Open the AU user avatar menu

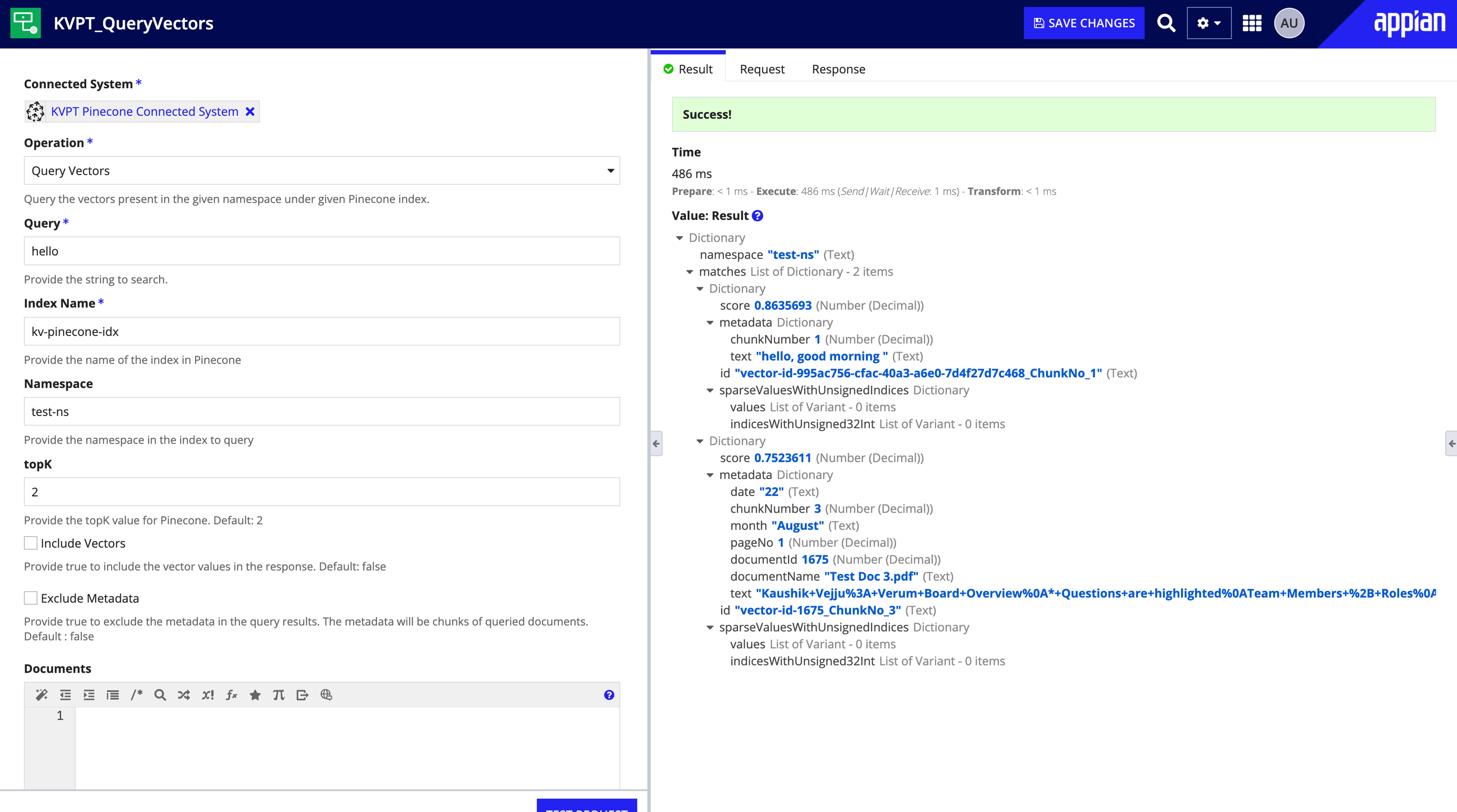1289,23
